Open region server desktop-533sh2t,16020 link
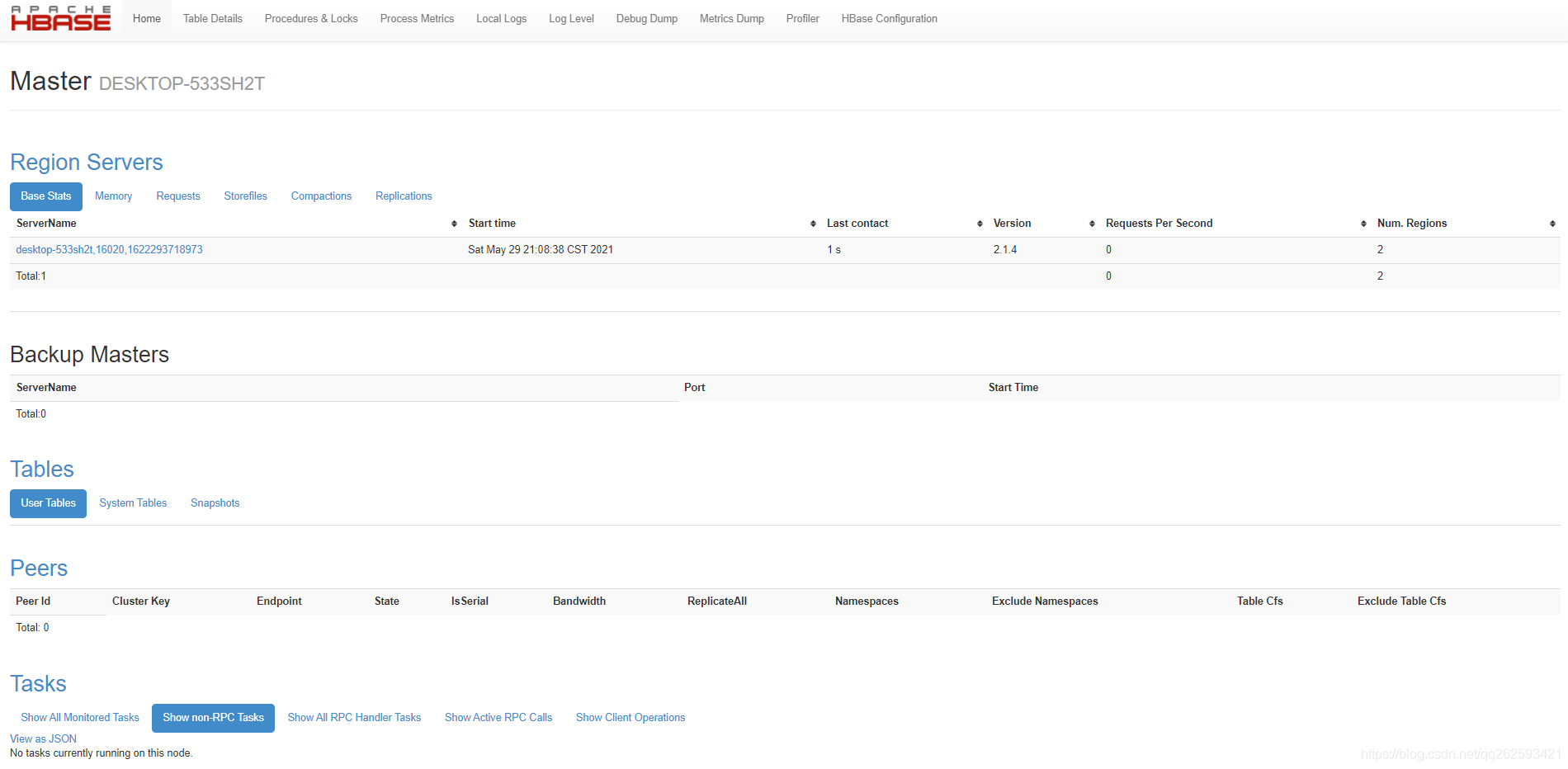Image resolution: width=1568 pixels, height=769 pixels. pyautogui.click(x=109, y=250)
